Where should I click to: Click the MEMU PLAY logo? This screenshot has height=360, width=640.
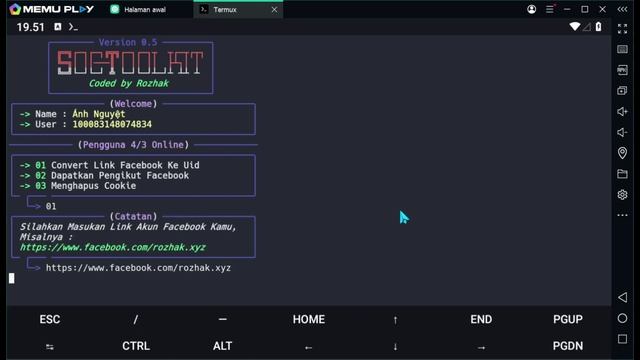(x=52, y=9)
